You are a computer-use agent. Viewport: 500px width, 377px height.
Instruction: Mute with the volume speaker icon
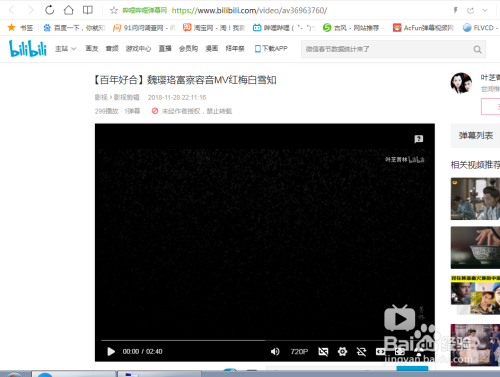(x=275, y=351)
